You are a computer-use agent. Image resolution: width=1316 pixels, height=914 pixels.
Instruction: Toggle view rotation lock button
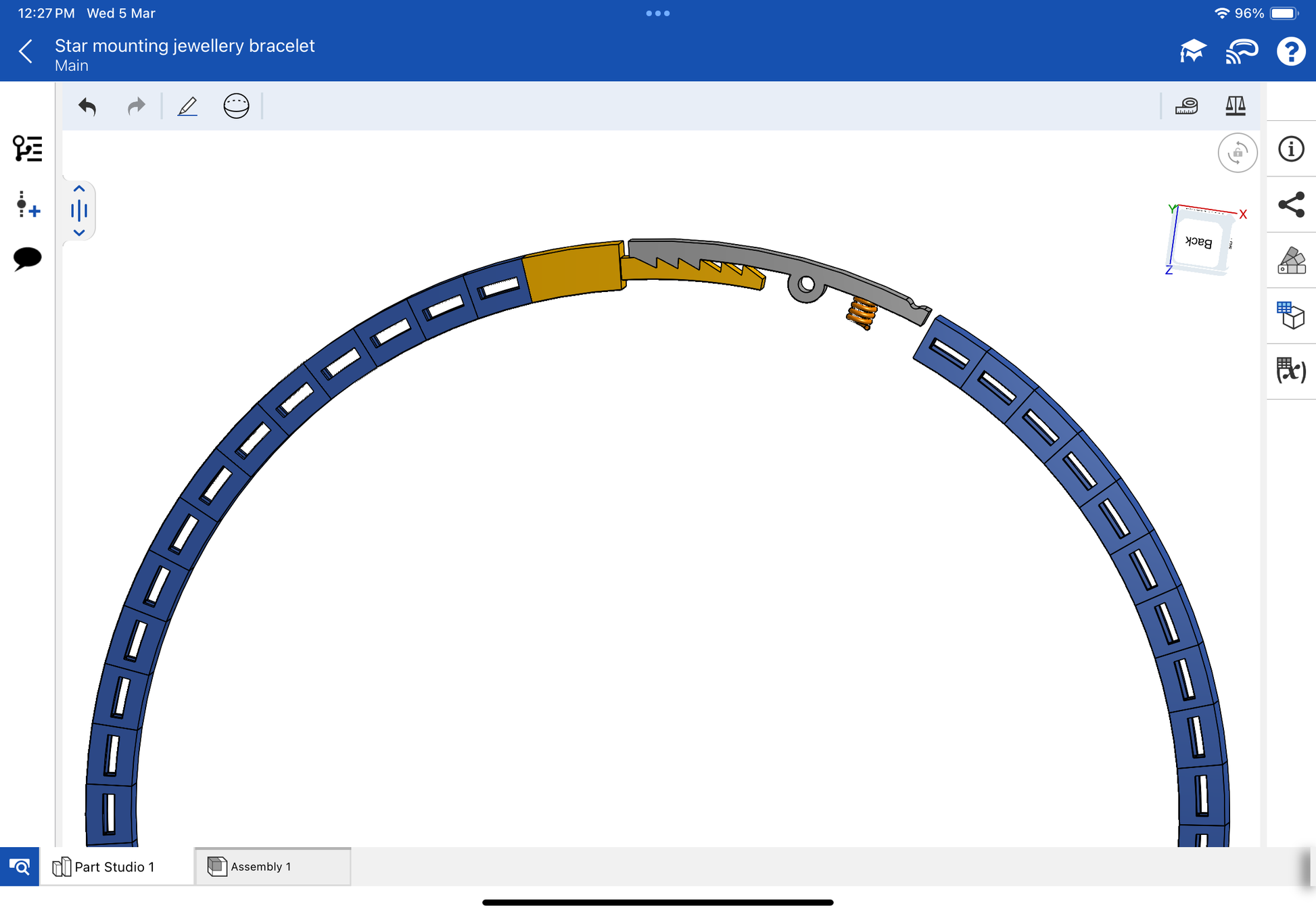pos(1237,153)
